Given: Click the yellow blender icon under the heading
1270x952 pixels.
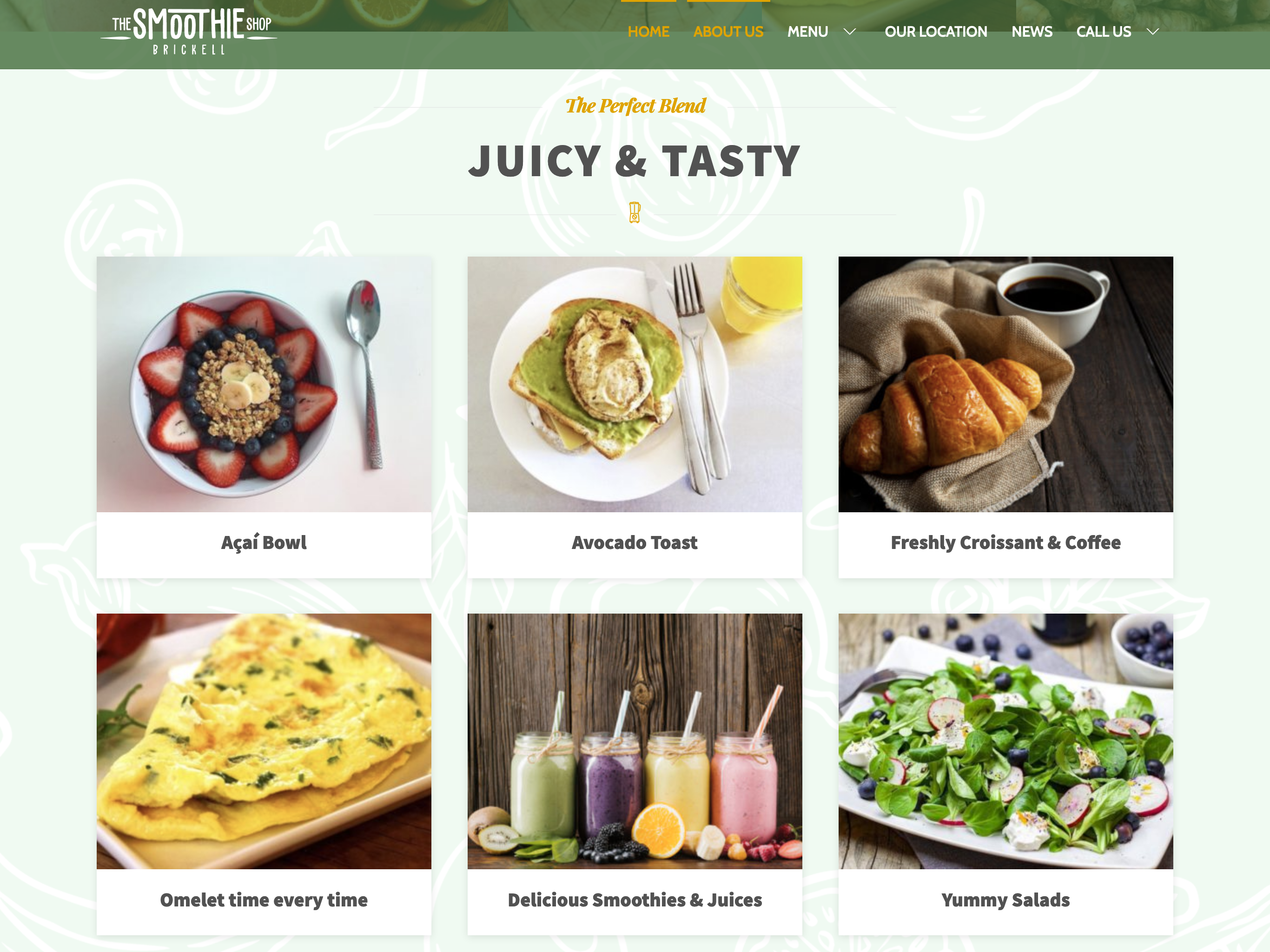Looking at the screenshot, I should [x=635, y=212].
